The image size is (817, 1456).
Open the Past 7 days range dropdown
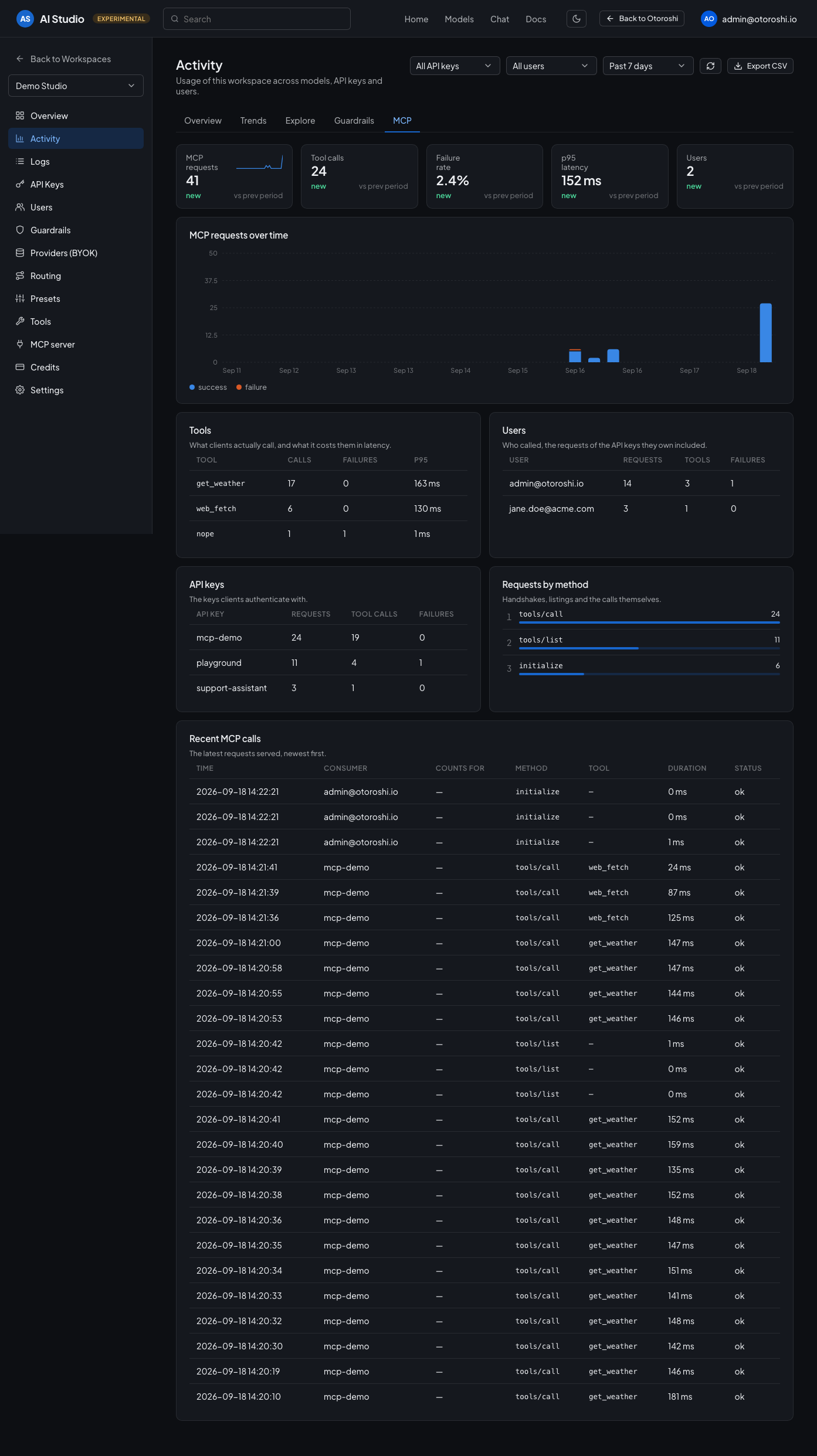(648, 66)
